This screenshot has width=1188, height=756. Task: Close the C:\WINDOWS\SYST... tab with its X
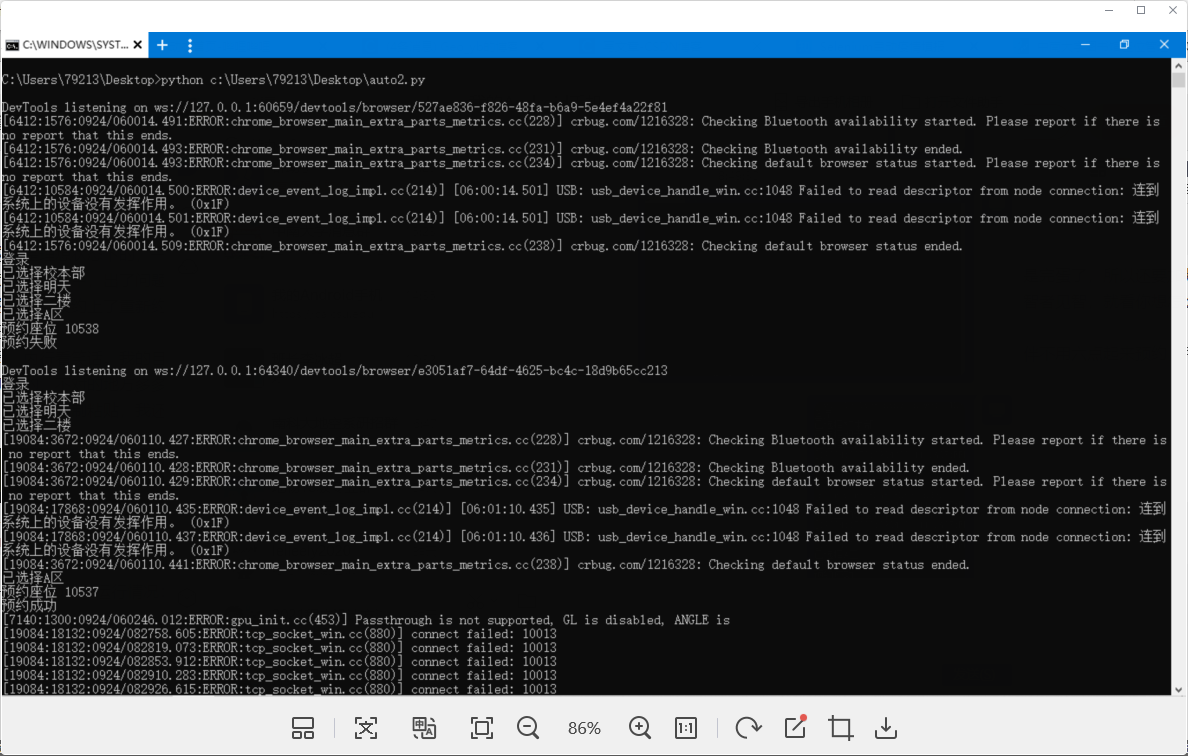click(x=137, y=45)
